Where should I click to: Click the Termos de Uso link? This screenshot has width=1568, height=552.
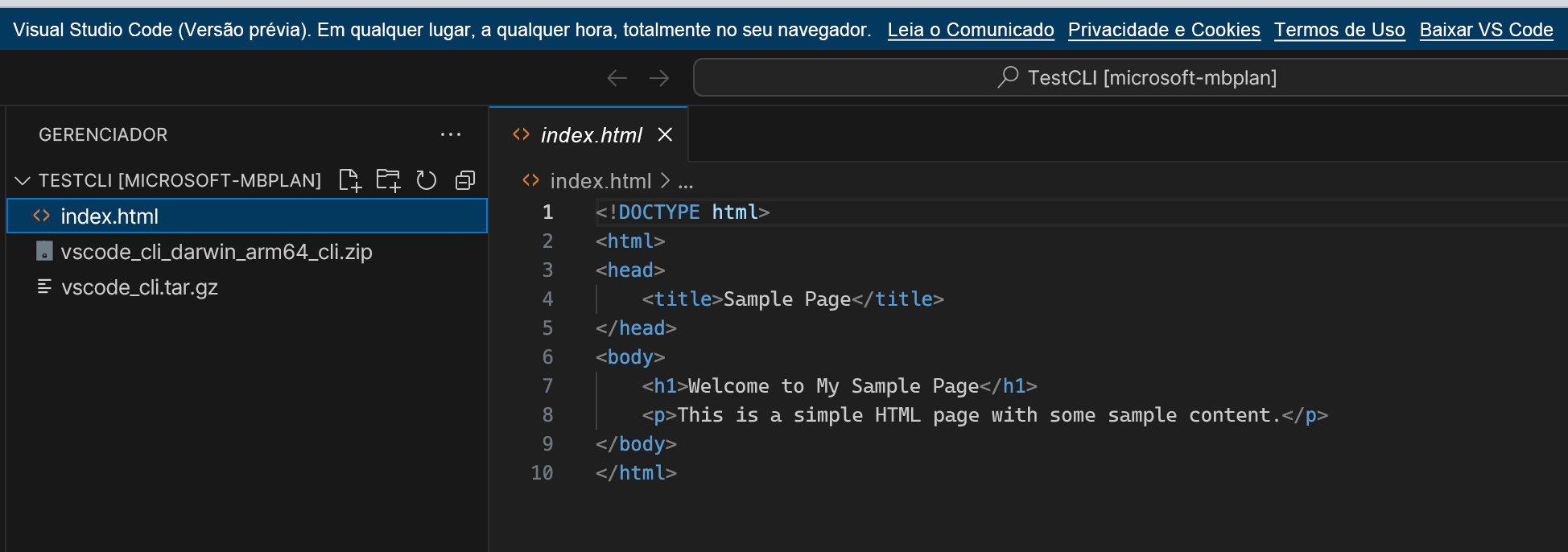click(x=1339, y=30)
